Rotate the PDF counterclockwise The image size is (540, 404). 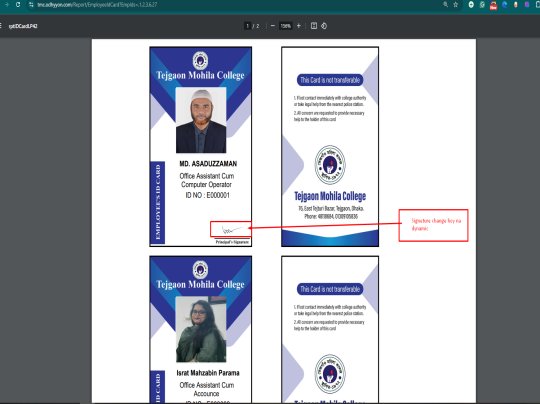coord(324,26)
